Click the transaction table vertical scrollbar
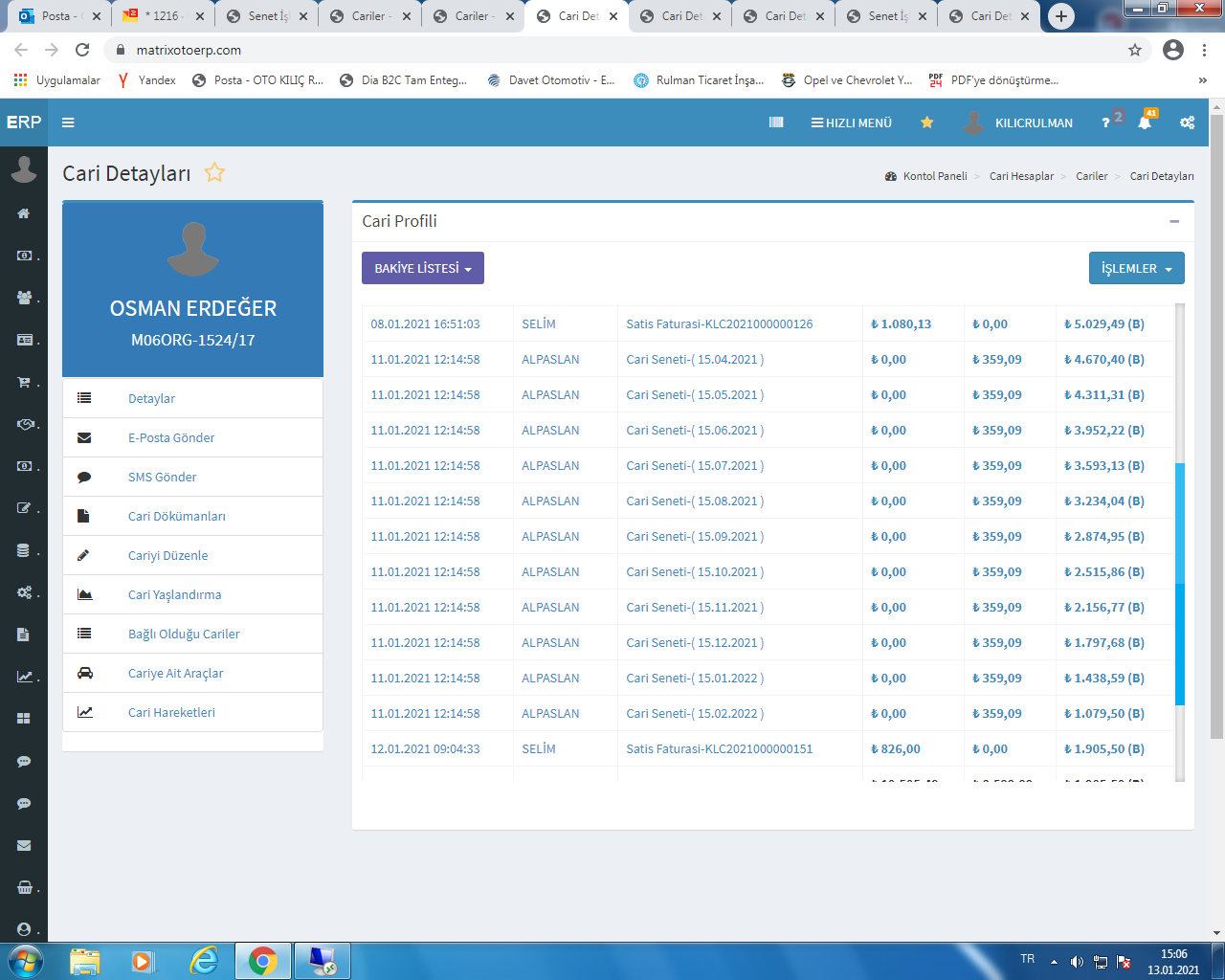 point(1179,584)
